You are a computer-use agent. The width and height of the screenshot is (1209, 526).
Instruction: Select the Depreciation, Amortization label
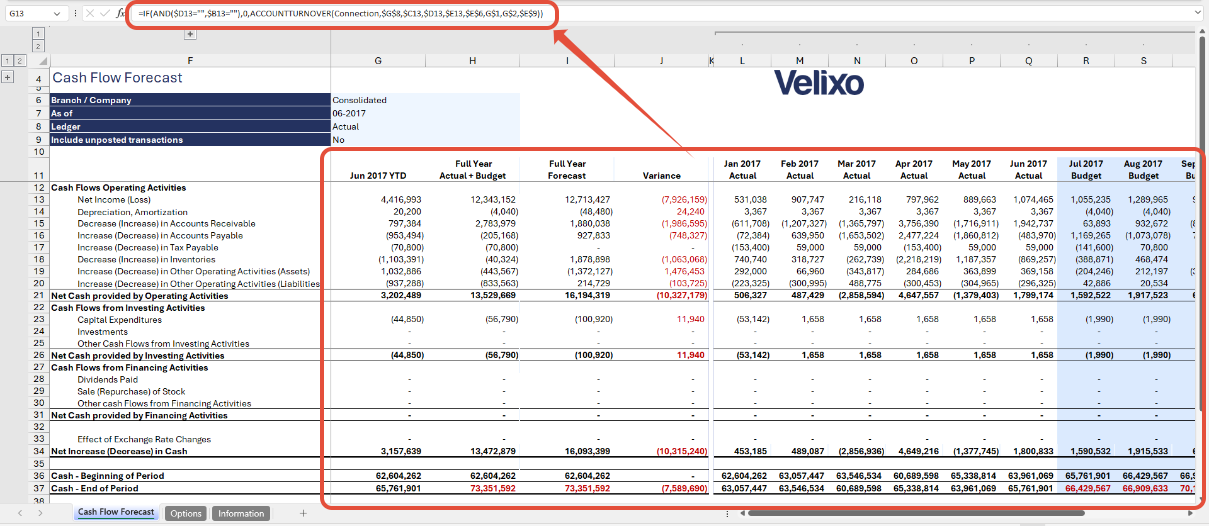tap(132, 211)
